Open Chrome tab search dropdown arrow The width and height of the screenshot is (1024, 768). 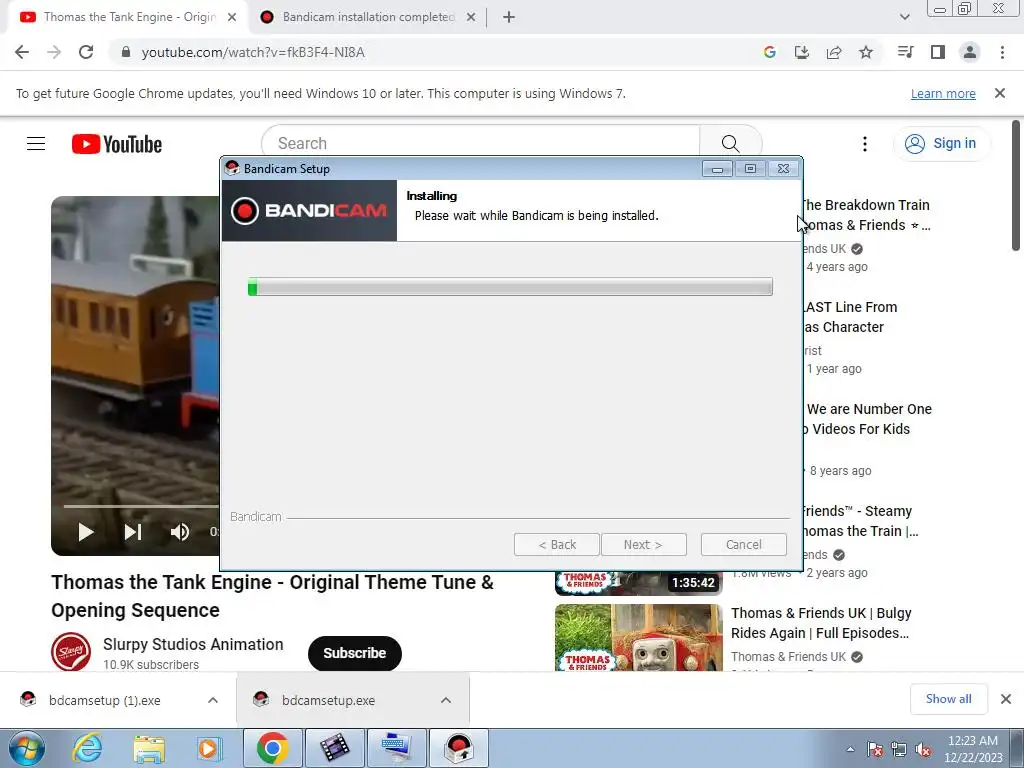pyautogui.click(x=904, y=17)
